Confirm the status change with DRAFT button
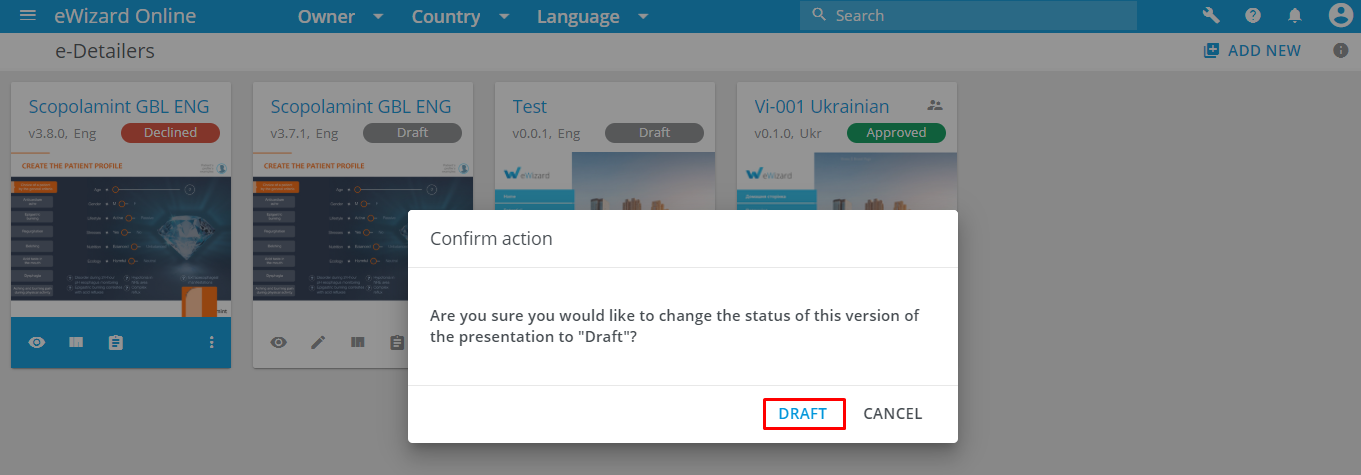 pos(803,414)
